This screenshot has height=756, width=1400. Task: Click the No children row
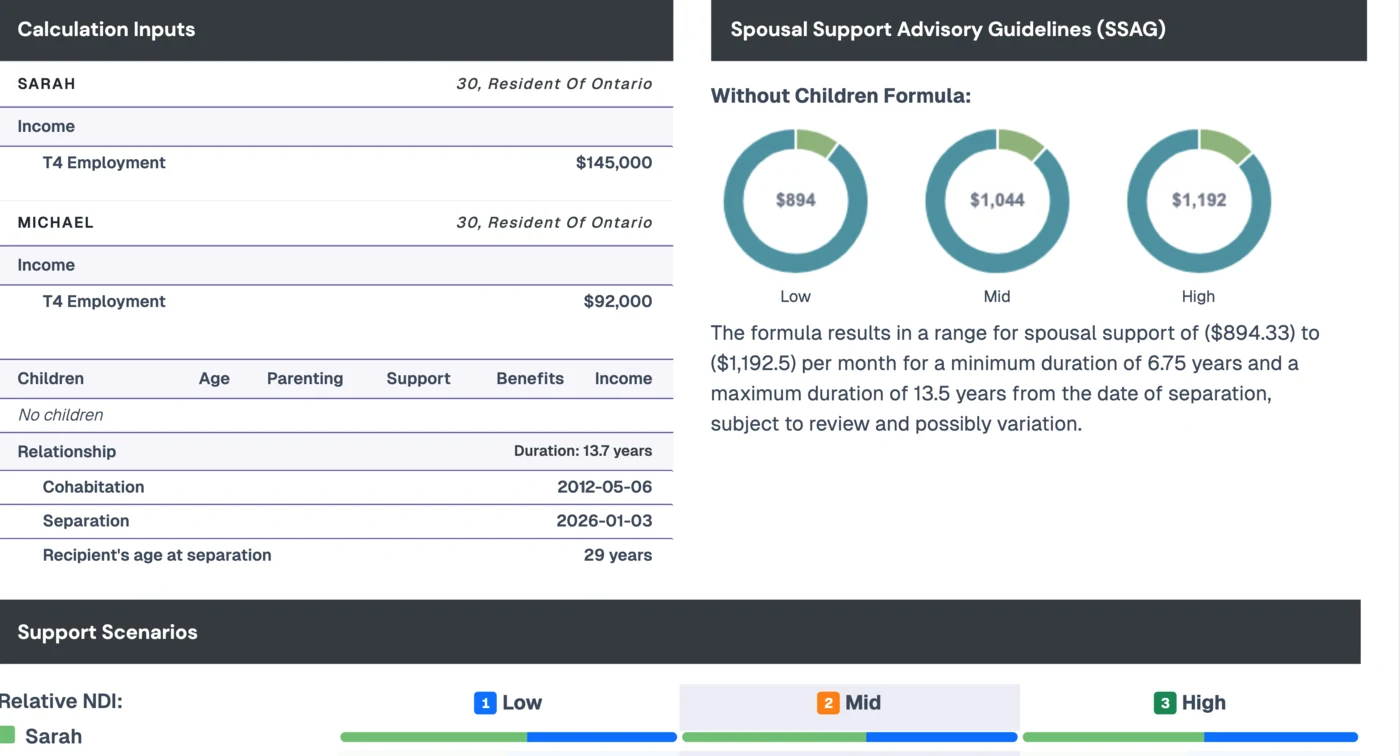click(x=336, y=415)
